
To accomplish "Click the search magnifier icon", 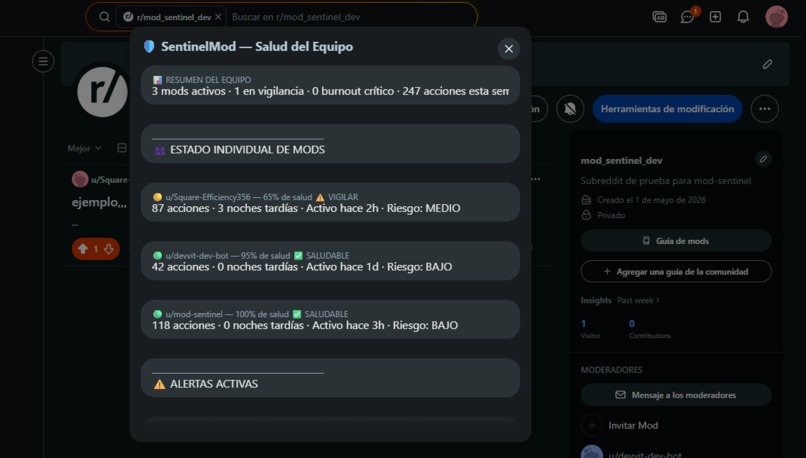I will [104, 17].
